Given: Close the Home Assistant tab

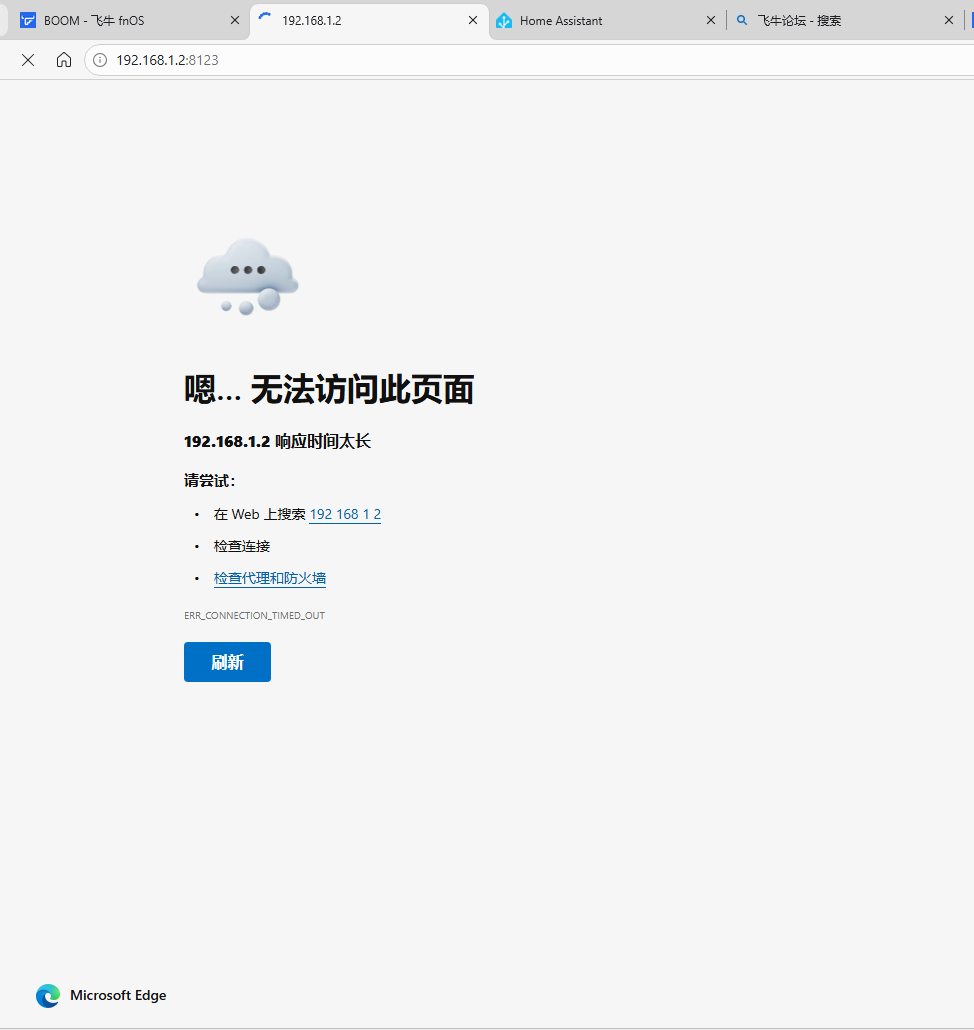Looking at the screenshot, I should tap(711, 20).
